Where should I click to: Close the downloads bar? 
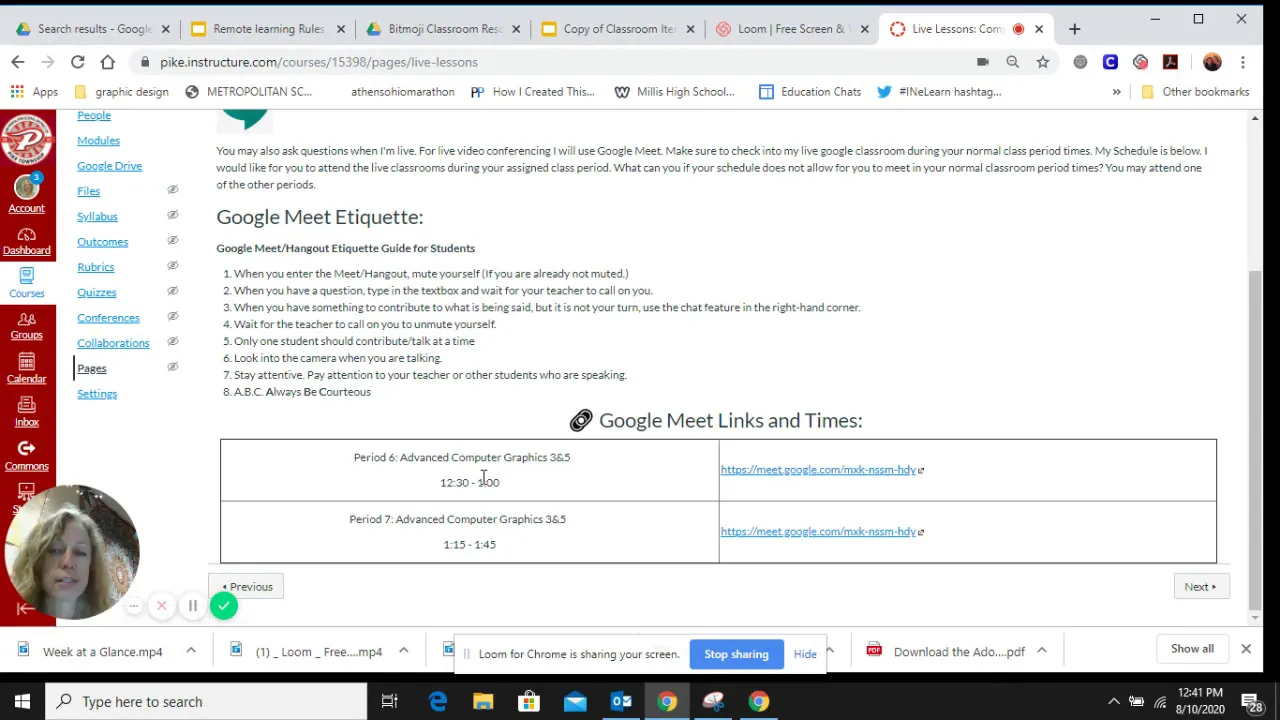pos(1246,649)
